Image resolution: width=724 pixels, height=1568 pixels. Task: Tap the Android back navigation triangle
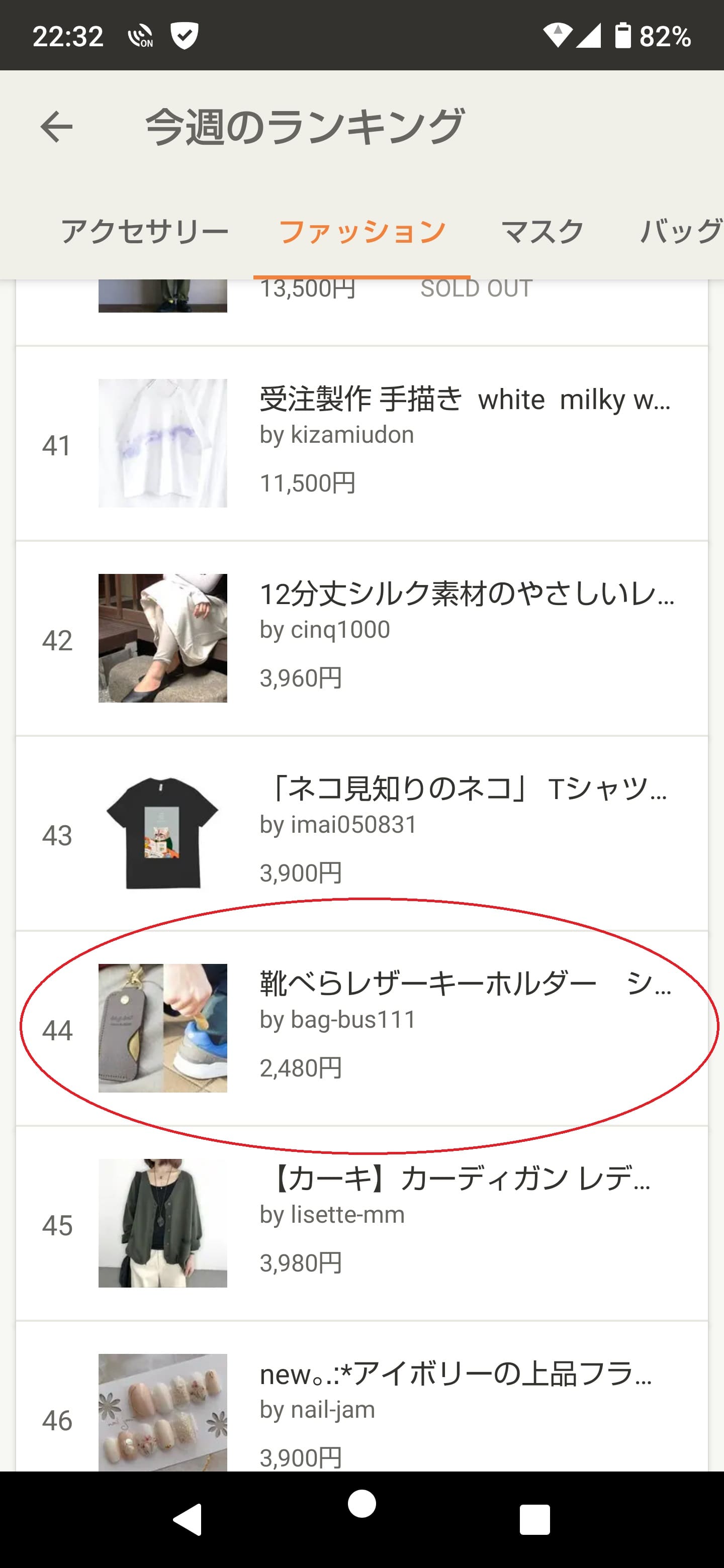tap(188, 1520)
